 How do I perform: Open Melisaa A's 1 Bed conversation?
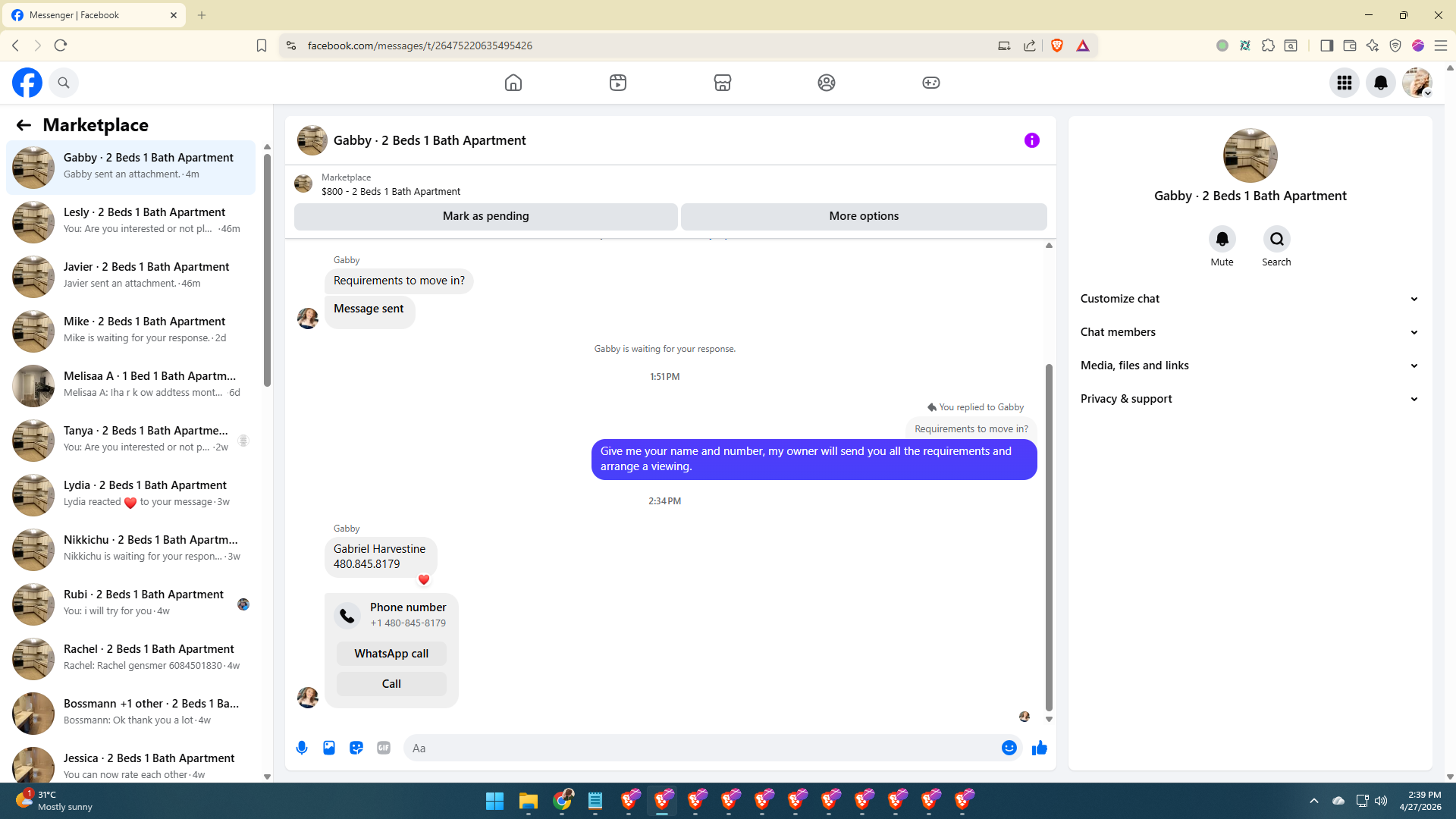coord(130,385)
